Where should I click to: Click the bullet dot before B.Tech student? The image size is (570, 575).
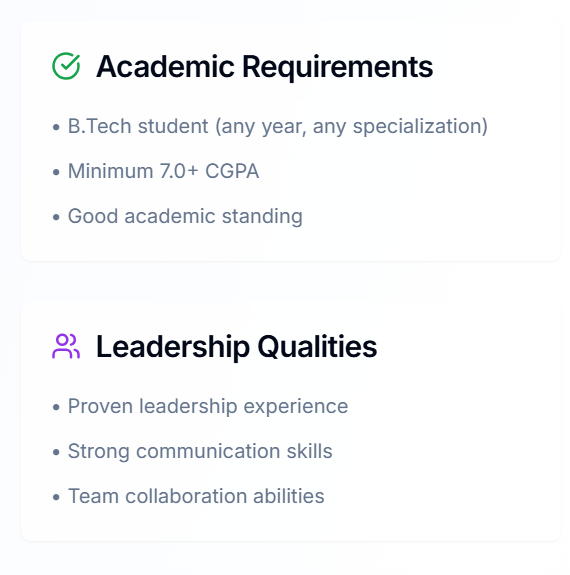pyautogui.click(x=56, y=127)
